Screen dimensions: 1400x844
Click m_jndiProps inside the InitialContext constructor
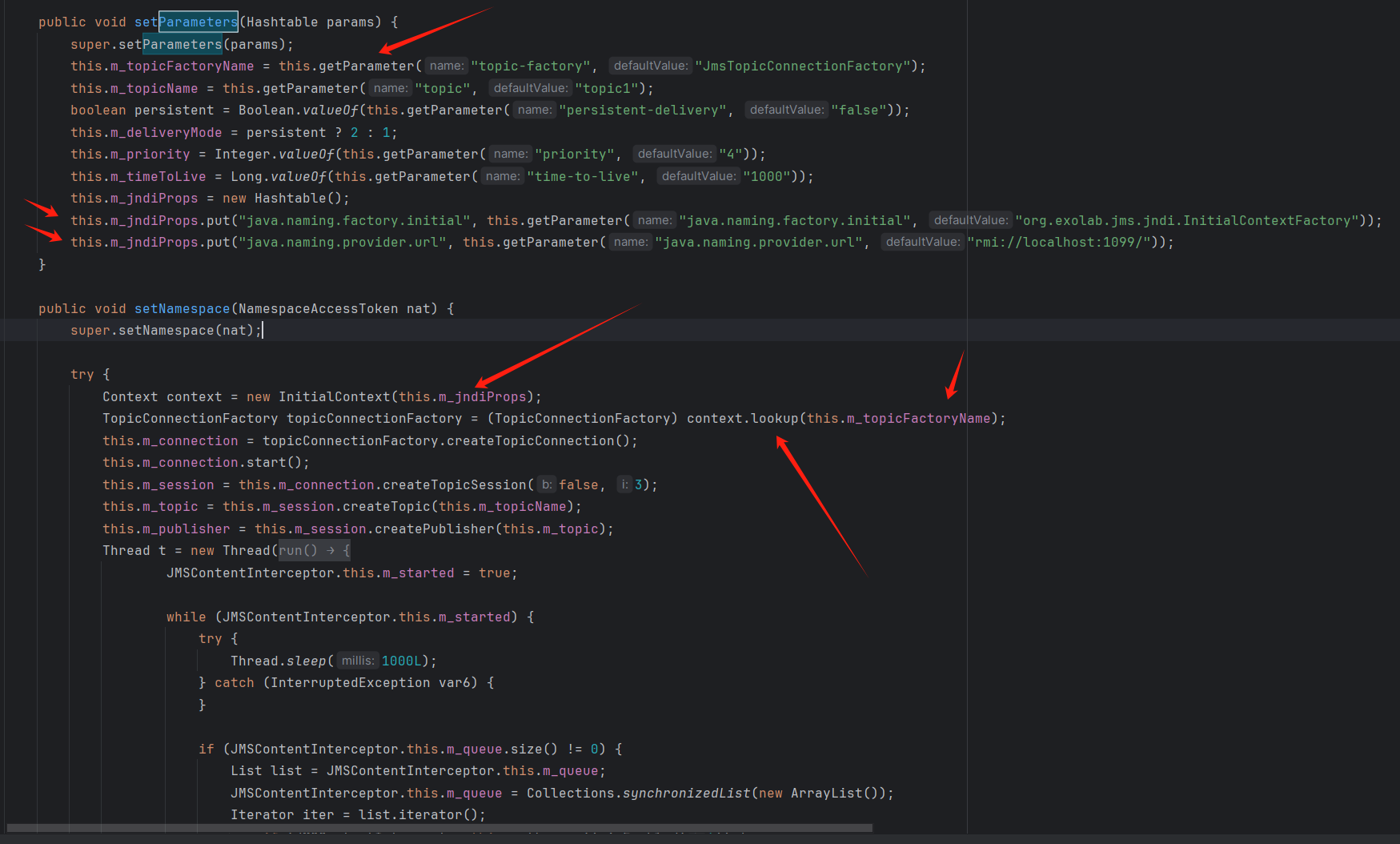pos(482,396)
